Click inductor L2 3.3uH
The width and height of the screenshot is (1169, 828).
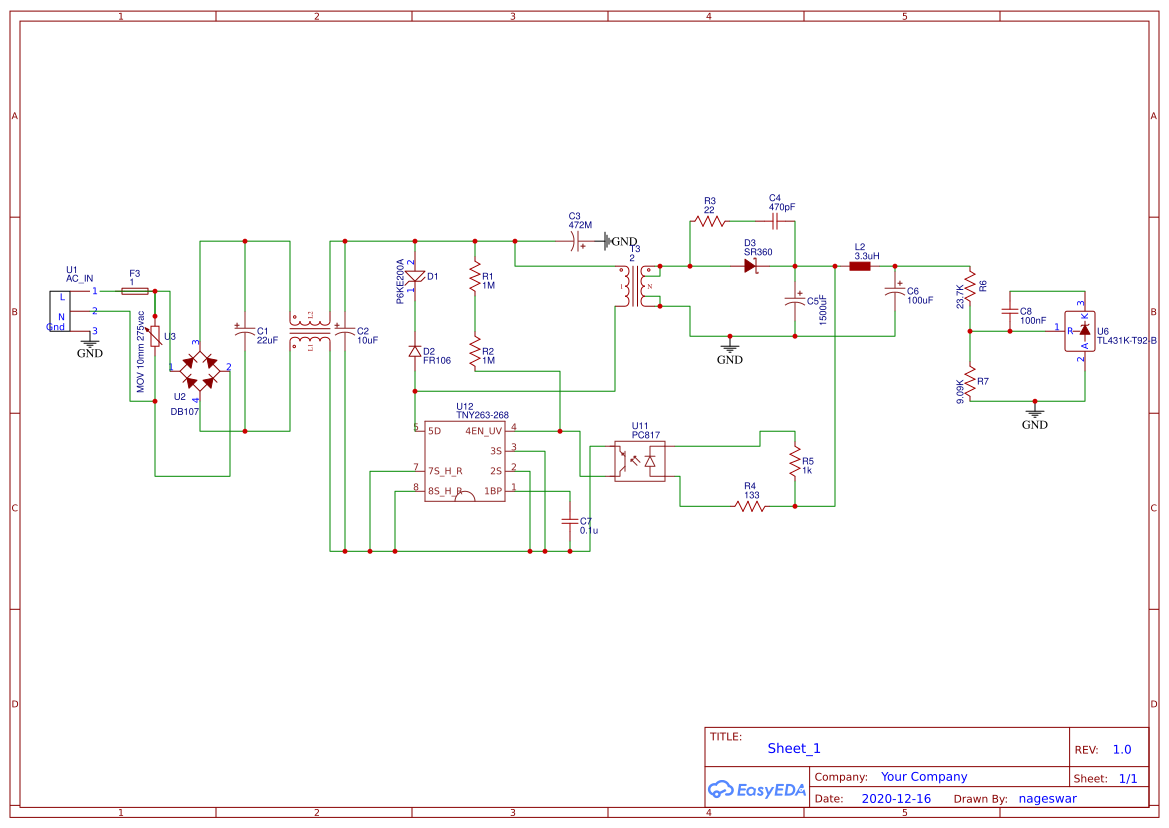[x=859, y=265]
